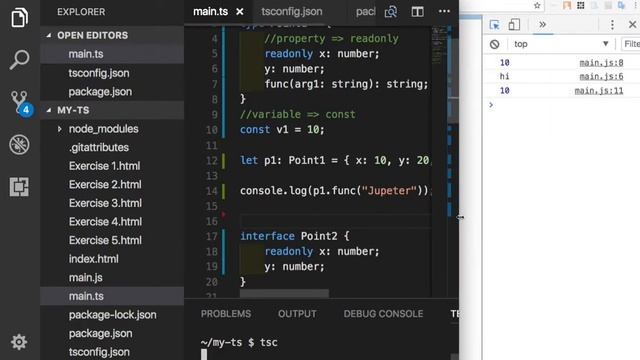
Task: Open editor More Actions ellipsis menu
Action: (x=444, y=11)
